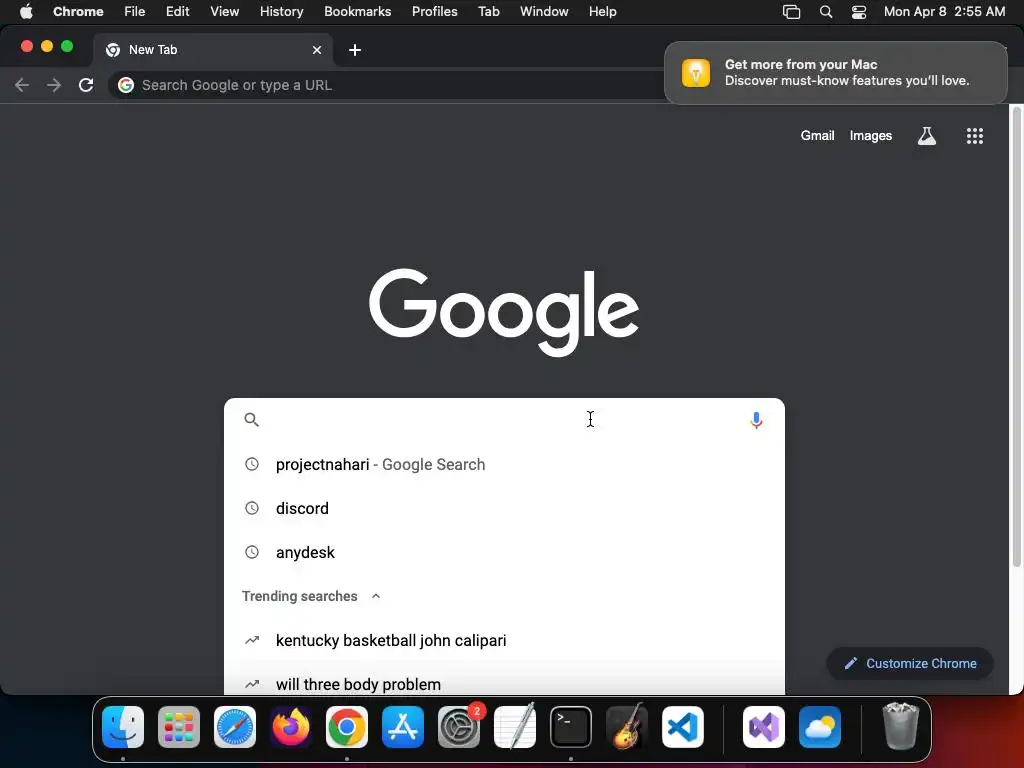Screen dimensions: 1024x768
Task: Open Visual Studio from the Dock
Action: [763, 727]
